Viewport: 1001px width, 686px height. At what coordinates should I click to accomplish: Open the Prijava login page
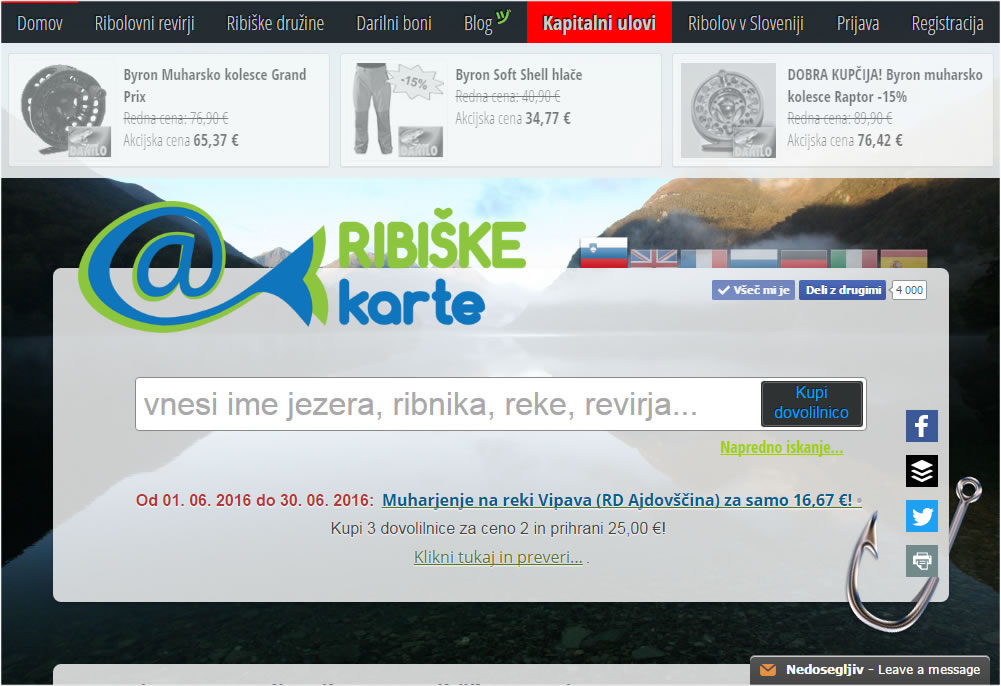pos(857,24)
